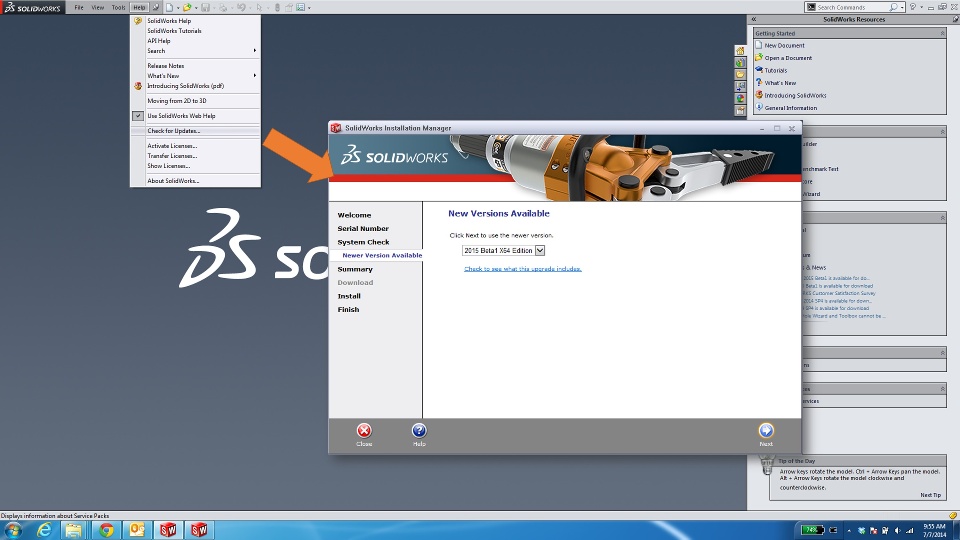Click the red Close icon in Installation Manager
Screen dimensions: 960x540
point(364,430)
